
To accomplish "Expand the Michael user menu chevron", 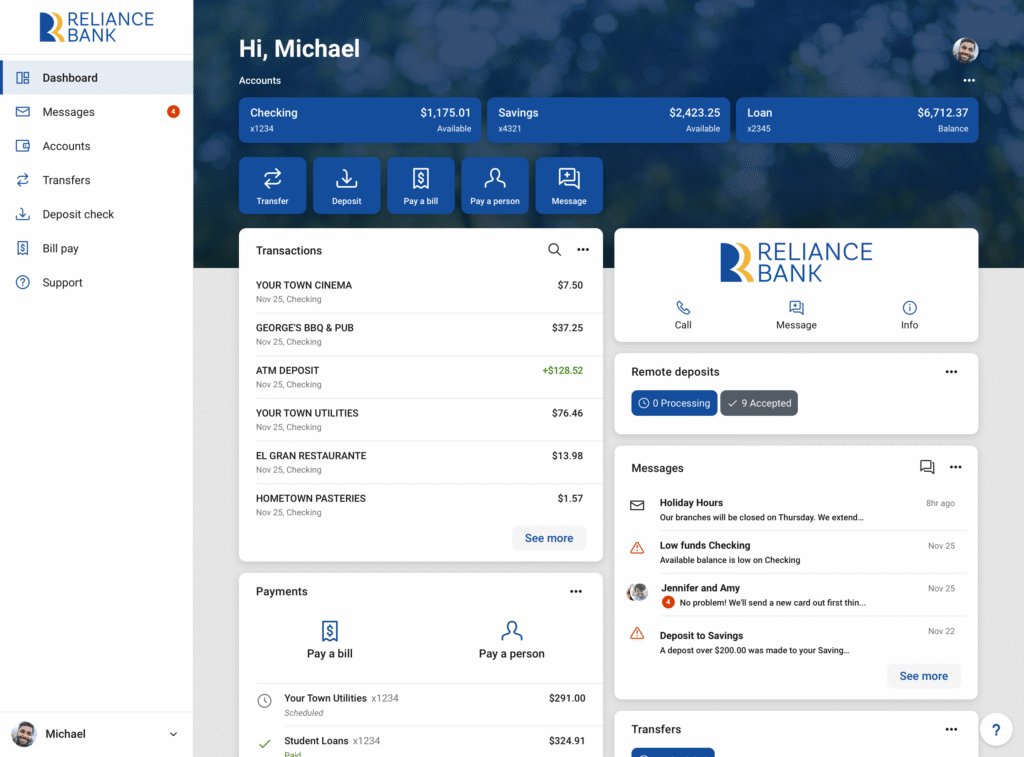I will pos(173,734).
